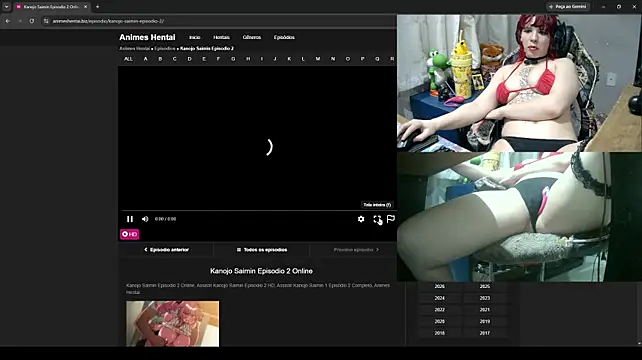Viewport: 642px width, 360px height.
Task: Open the Gêneros menu item
Action: point(252,37)
